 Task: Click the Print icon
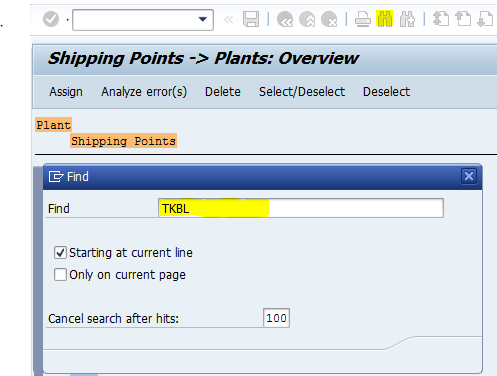363,19
